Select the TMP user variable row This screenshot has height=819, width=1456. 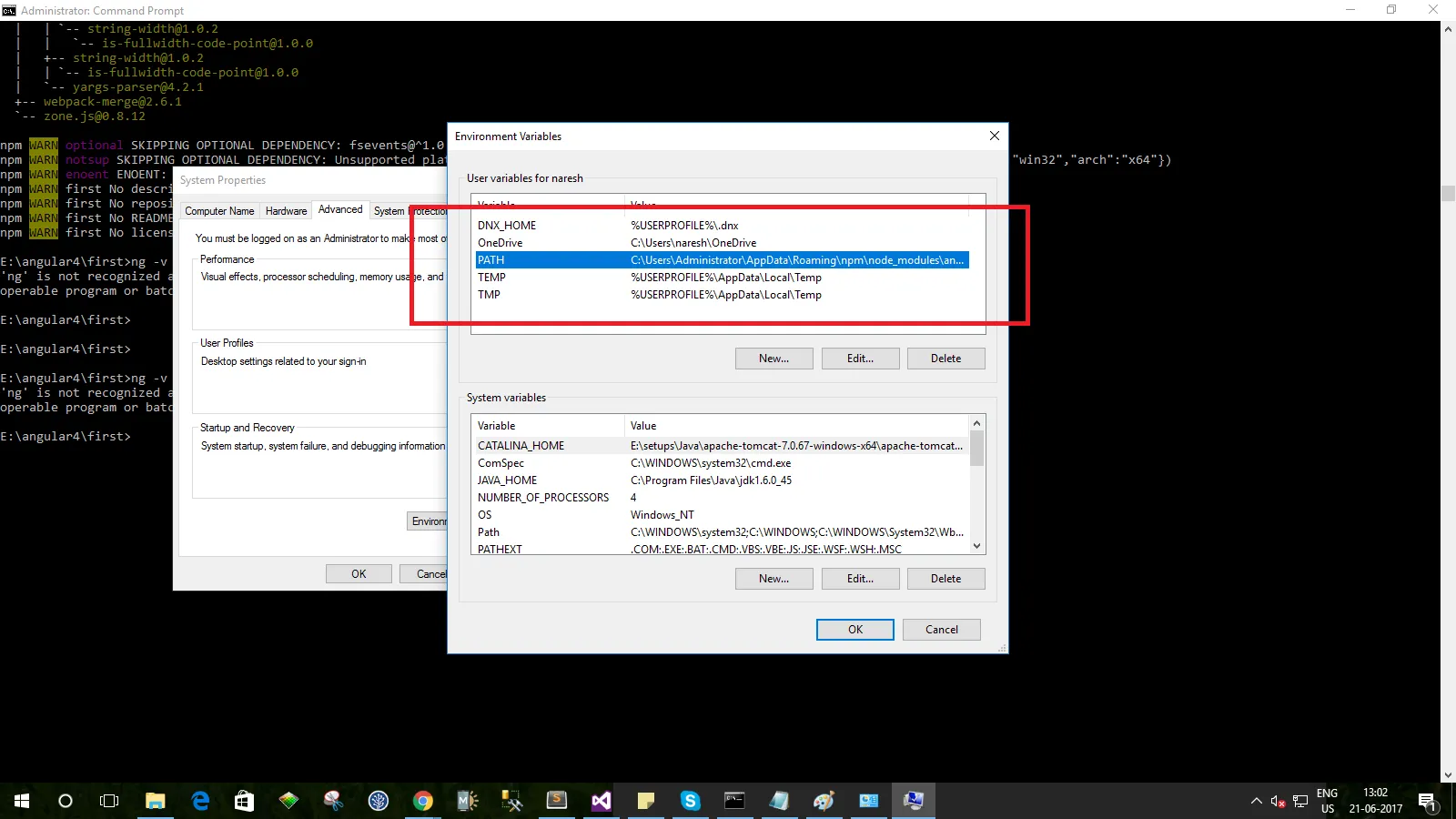(x=723, y=295)
